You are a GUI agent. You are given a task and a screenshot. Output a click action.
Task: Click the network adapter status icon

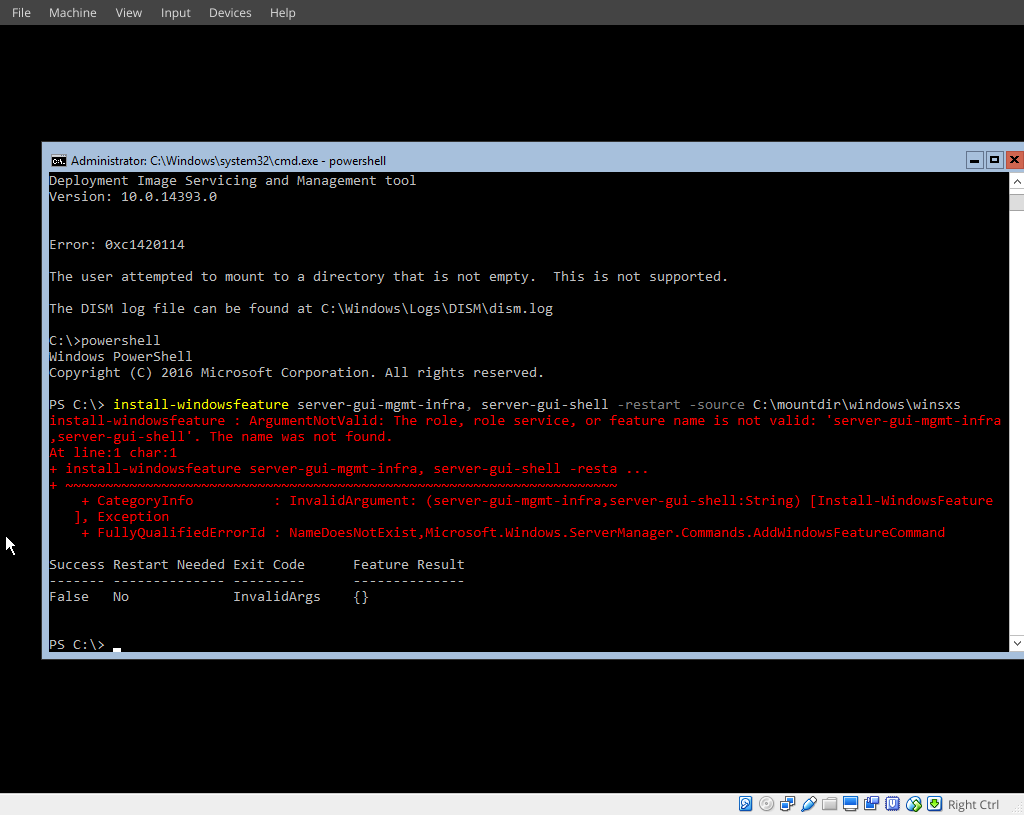914,803
